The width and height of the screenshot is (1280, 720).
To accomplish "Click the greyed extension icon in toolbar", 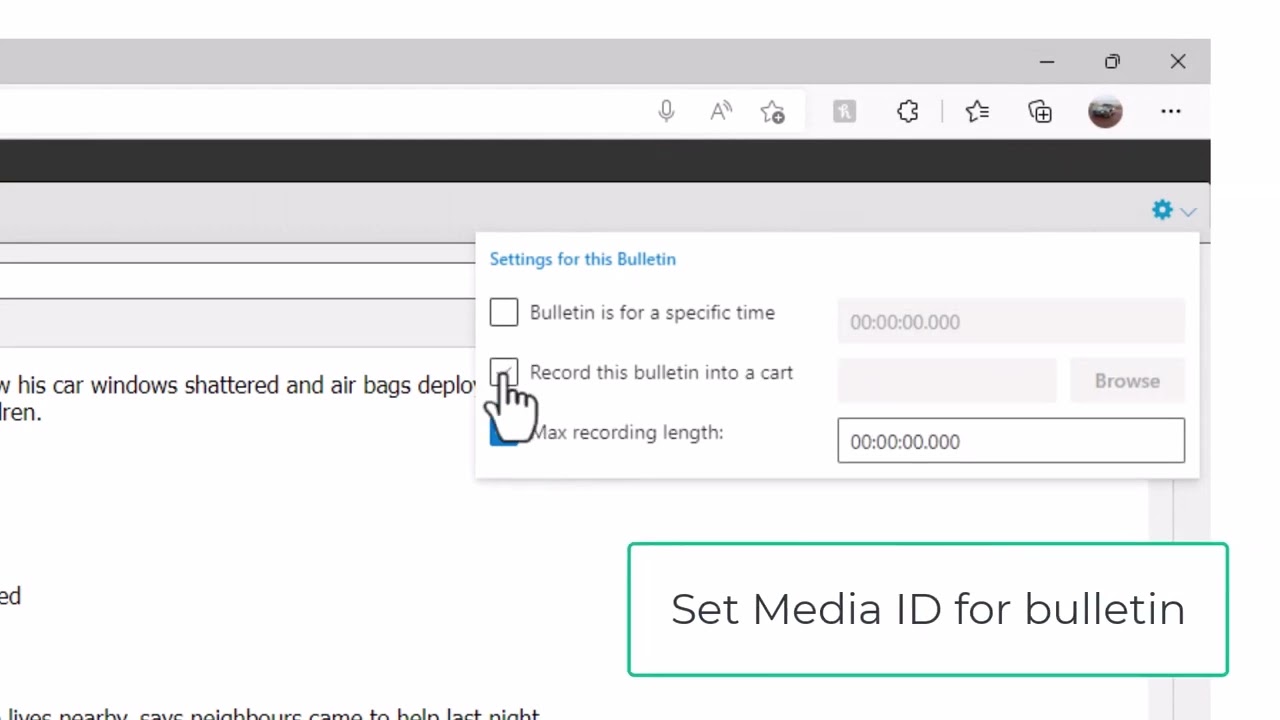I will pyautogui.click(x=845, y=112).
